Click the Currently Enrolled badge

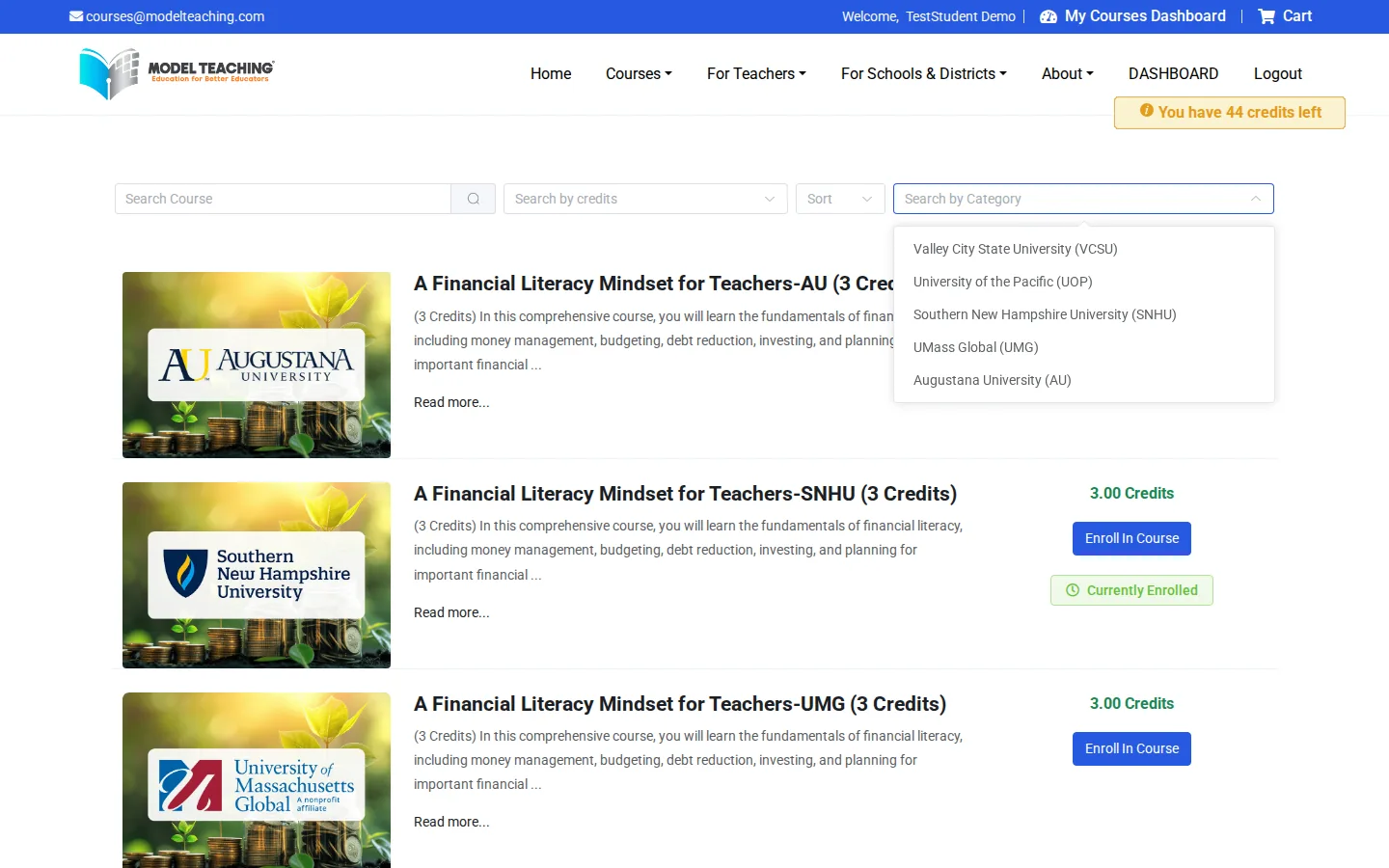[x=1131, y=590]
